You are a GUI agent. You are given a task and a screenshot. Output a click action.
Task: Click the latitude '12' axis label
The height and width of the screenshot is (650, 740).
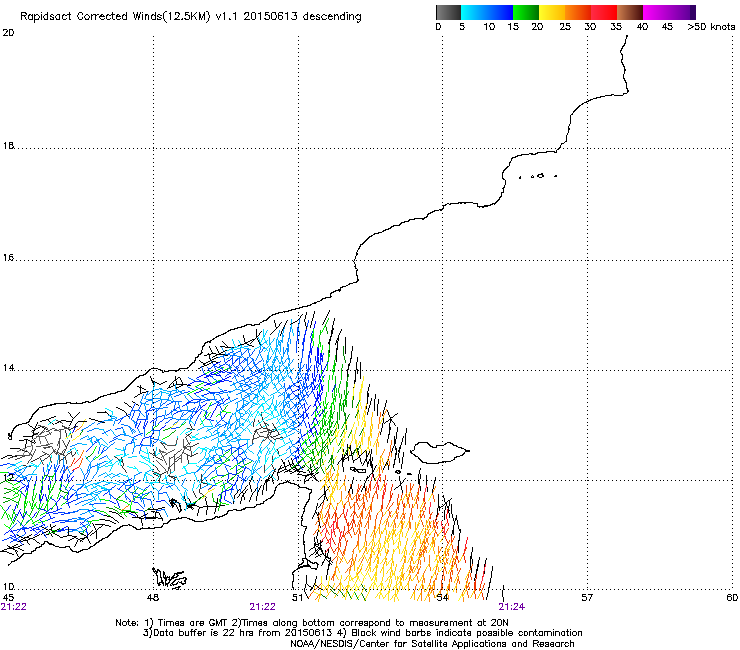click(8, 478)
